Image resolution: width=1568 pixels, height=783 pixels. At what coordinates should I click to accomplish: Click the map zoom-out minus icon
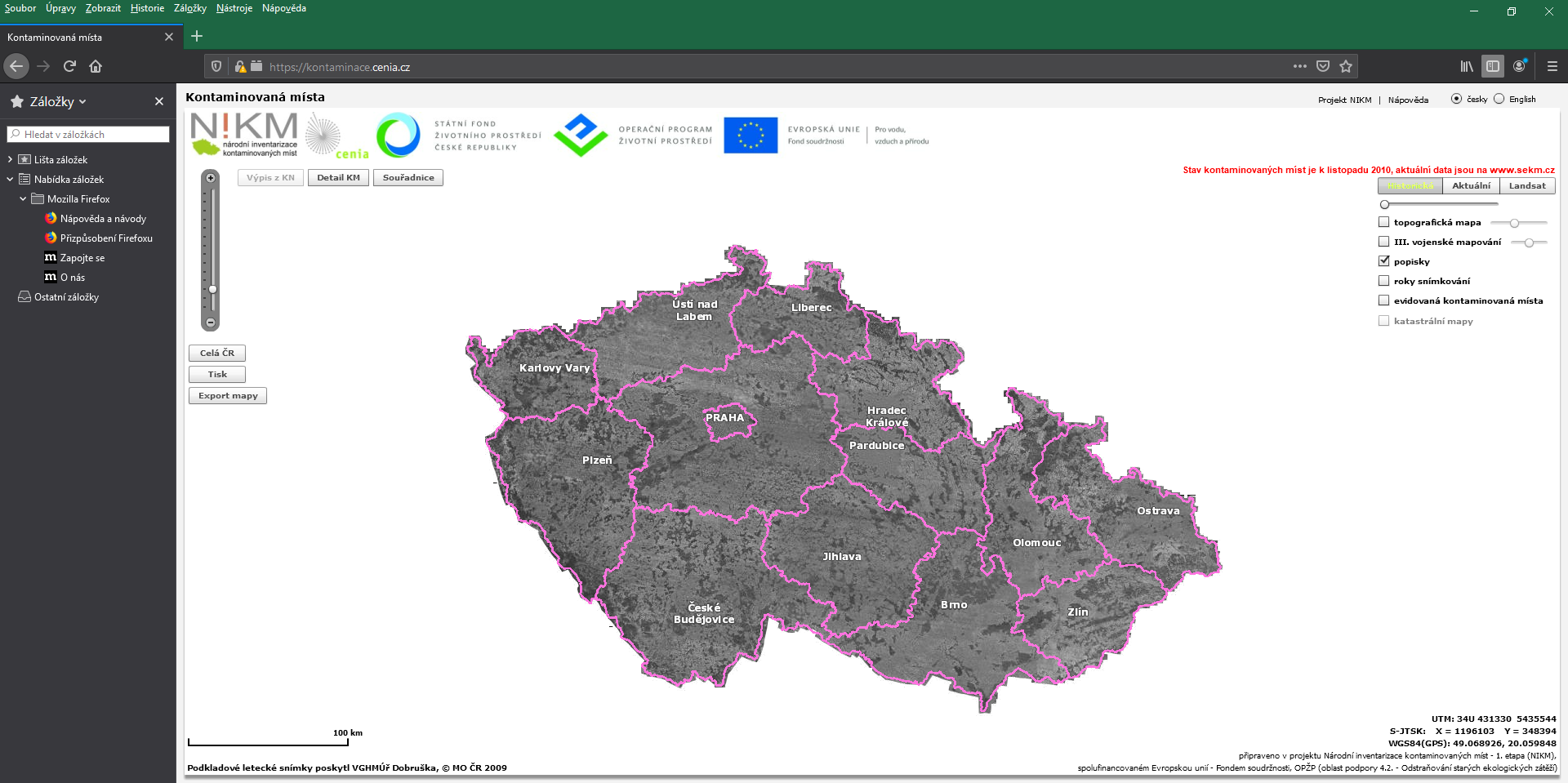tap(211, 323)
